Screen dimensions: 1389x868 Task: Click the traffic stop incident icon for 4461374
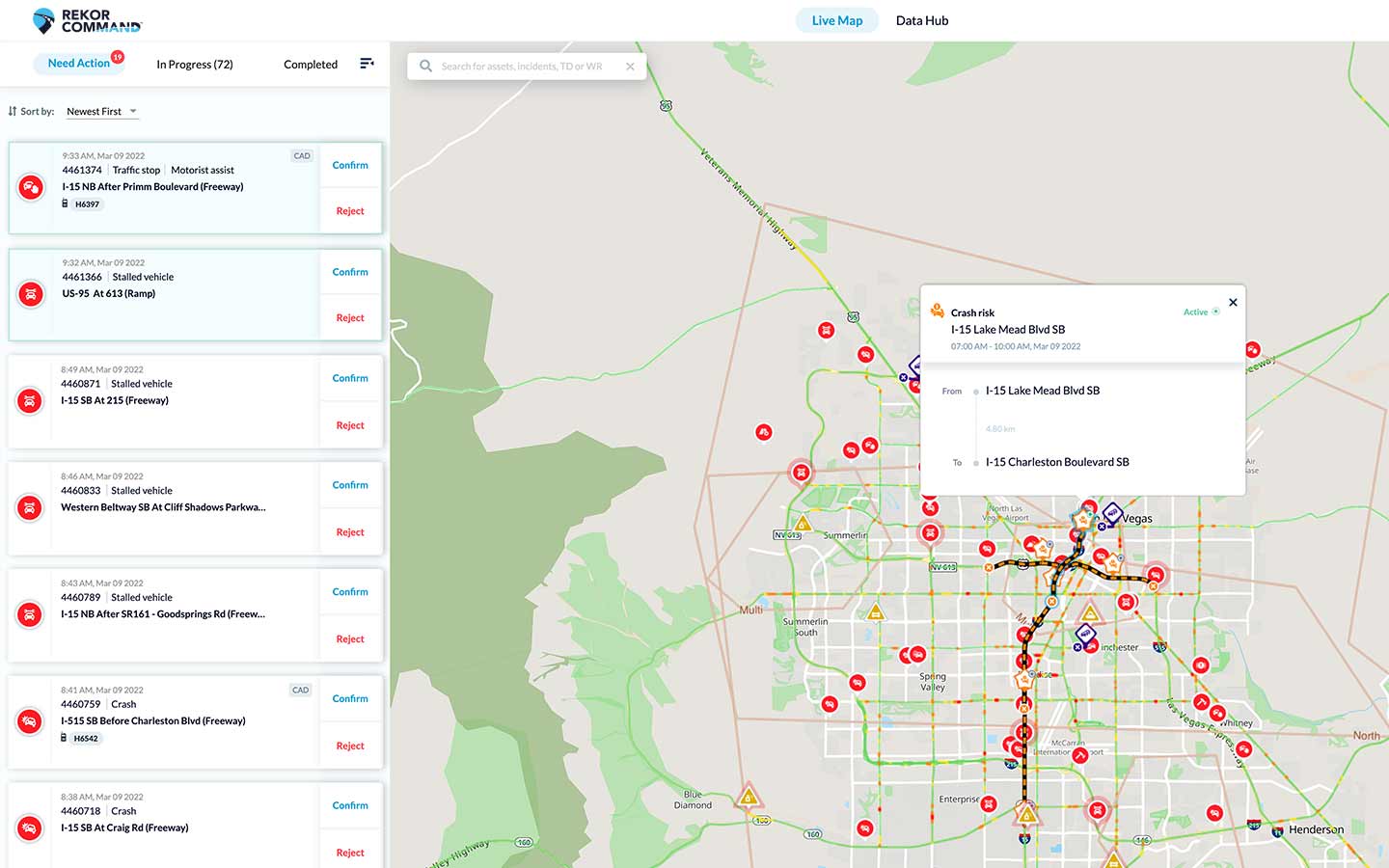[x=31, y=185]
